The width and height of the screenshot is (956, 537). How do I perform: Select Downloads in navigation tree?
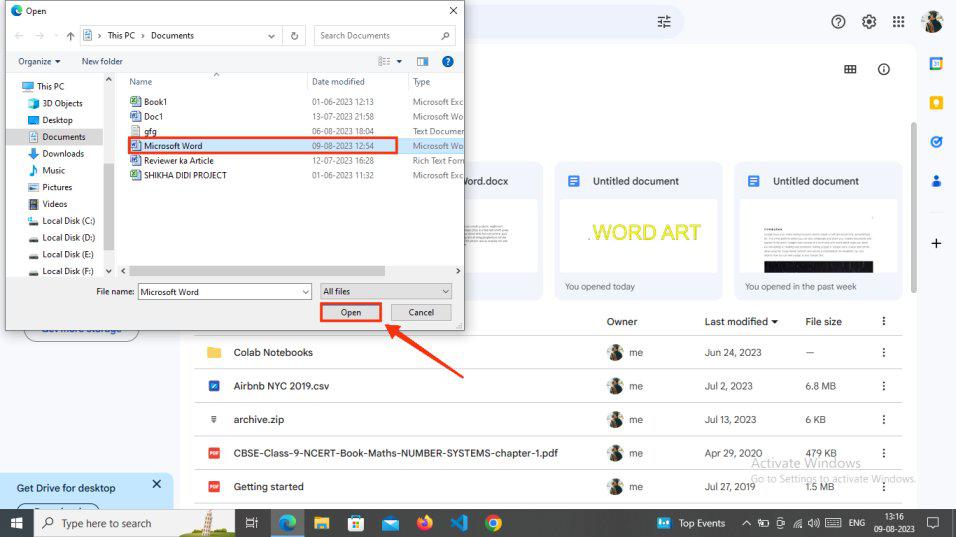(x=56, y=154)
